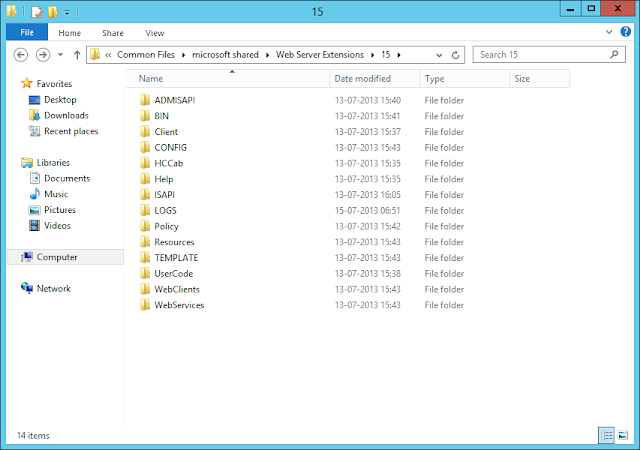Open the Videos library
Screen dimensions: 640x450
click(x=57, y=225)
